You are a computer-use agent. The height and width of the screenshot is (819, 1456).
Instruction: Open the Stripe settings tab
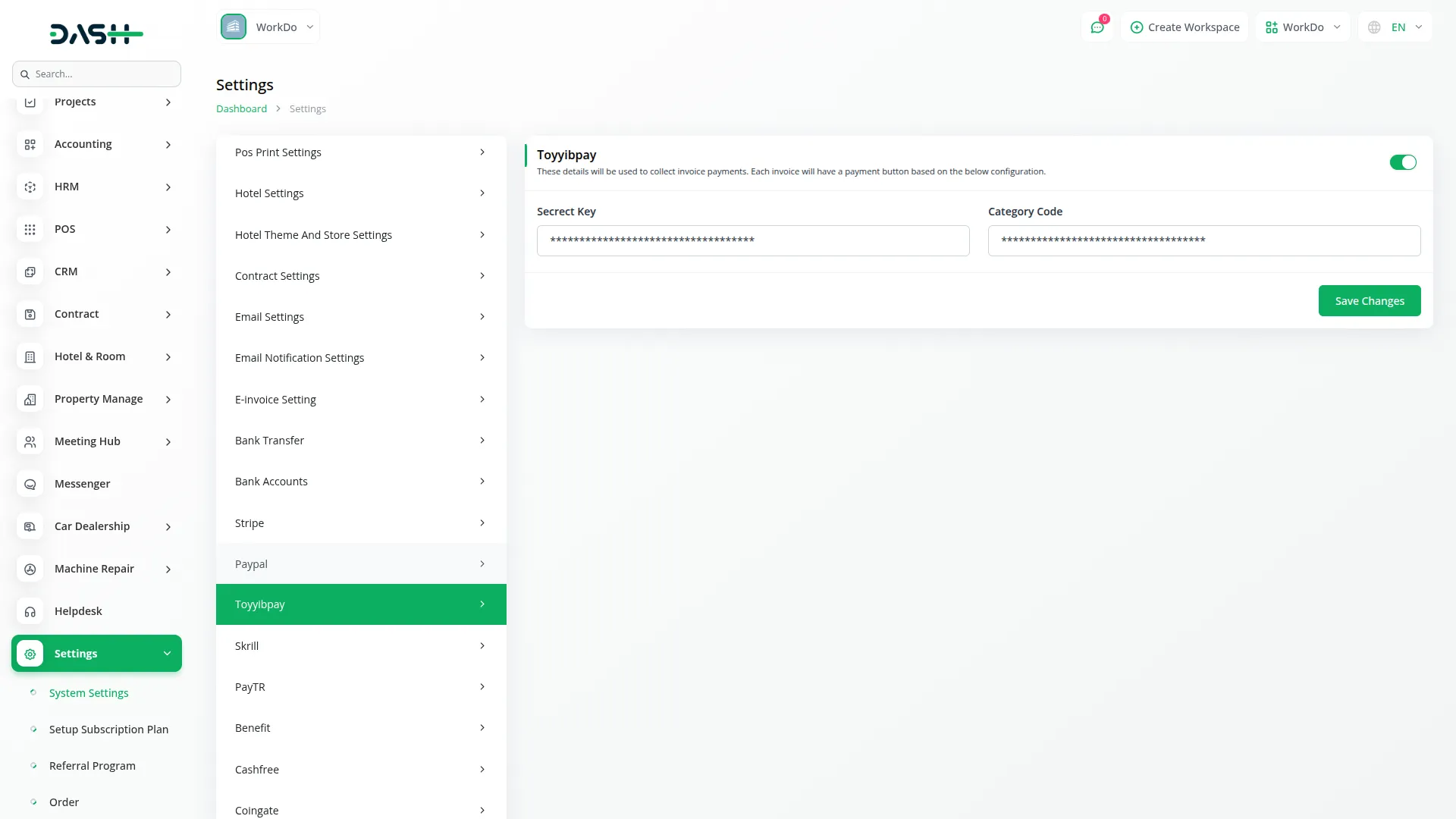coord(361,523)
